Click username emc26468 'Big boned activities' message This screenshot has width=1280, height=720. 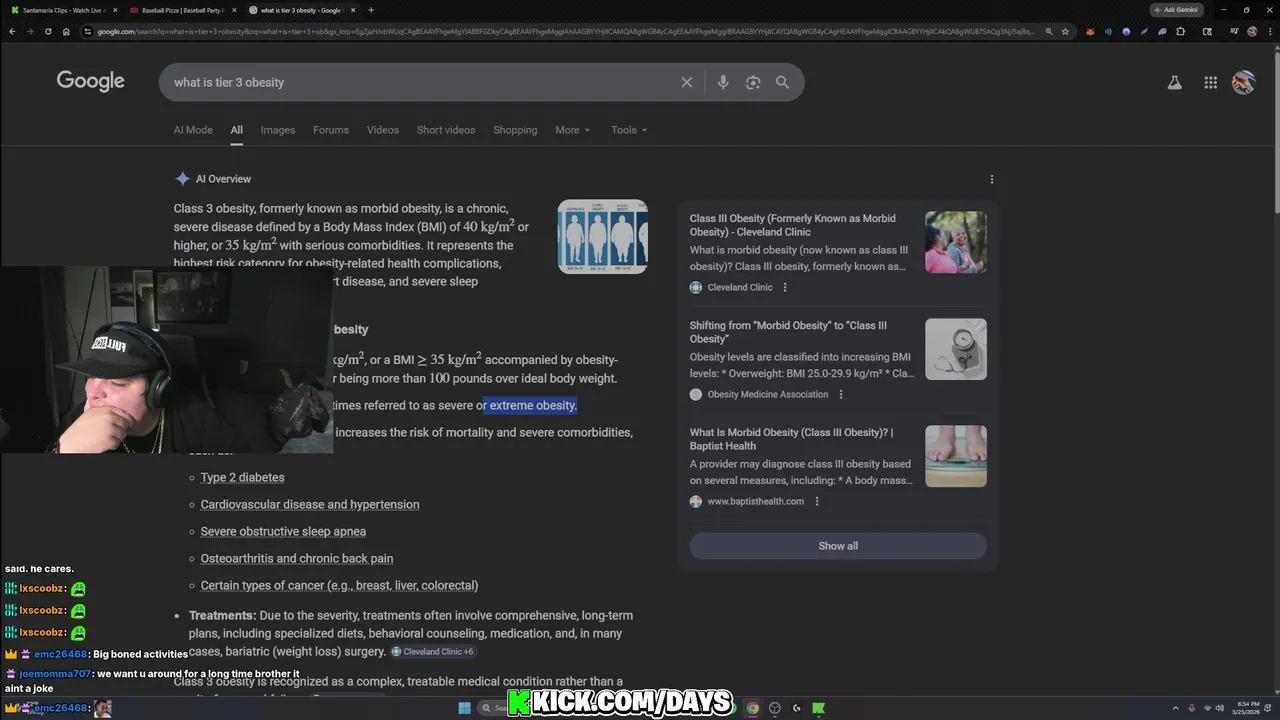pyautogui.click(x=61, y=654)
